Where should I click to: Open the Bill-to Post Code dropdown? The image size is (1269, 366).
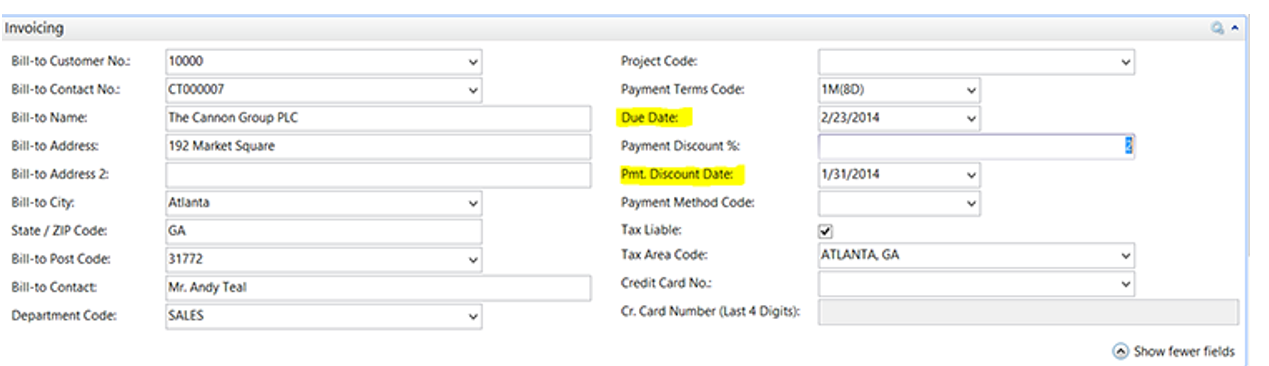tap(472, 260)
